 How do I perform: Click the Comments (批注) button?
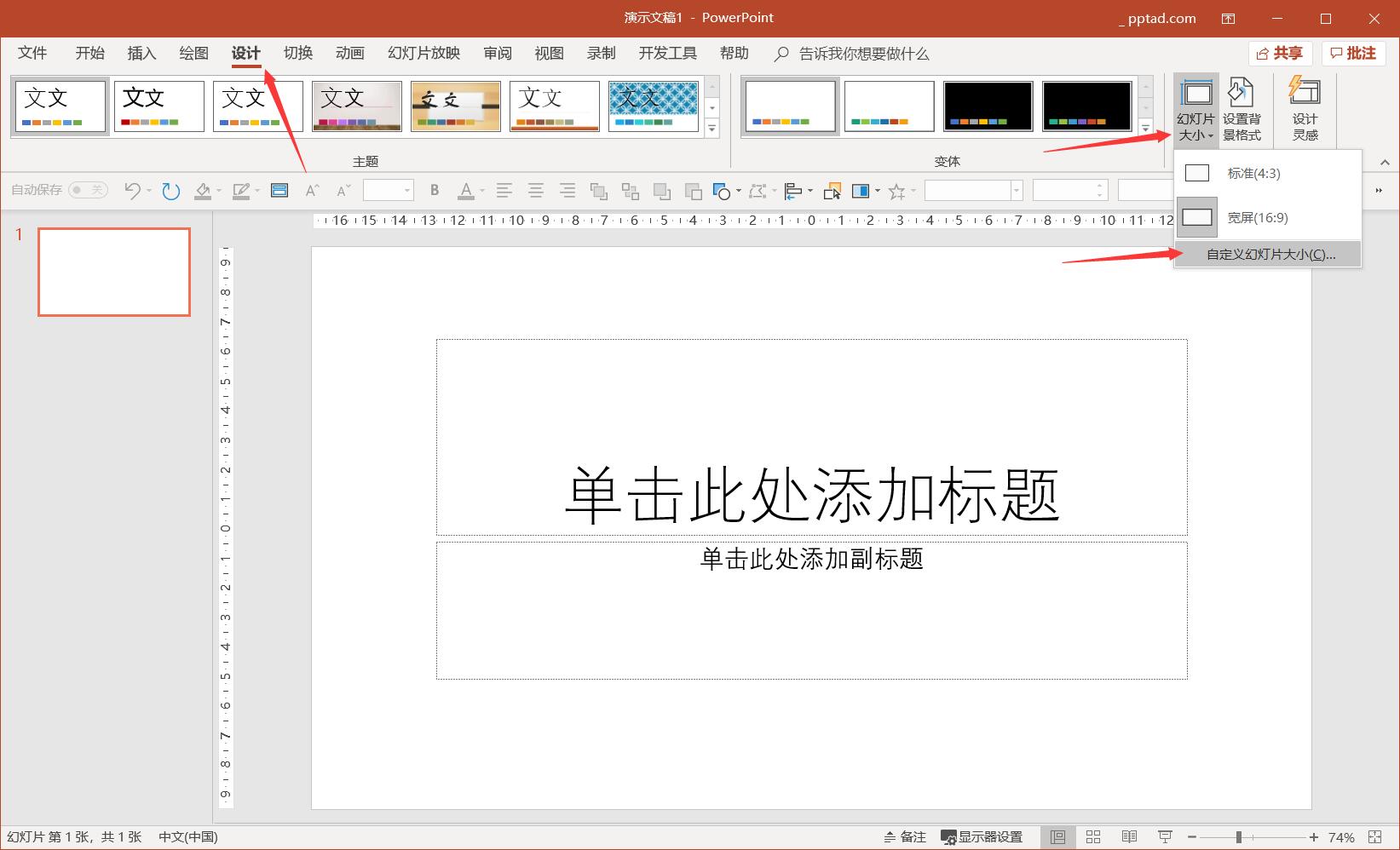coord(1354,53)
